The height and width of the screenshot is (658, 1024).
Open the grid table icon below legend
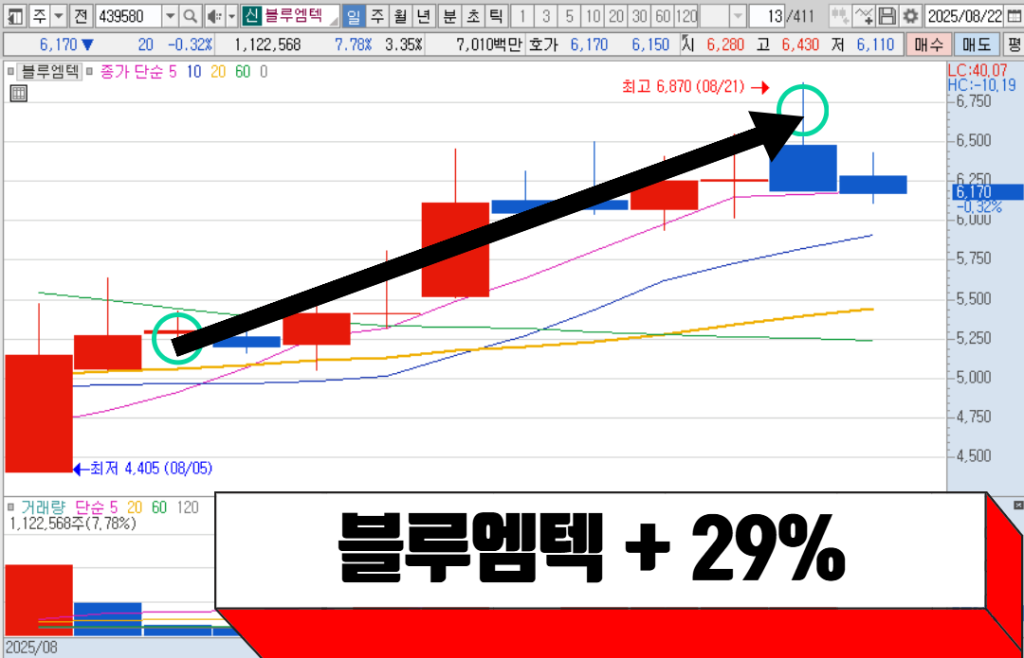pos(19,93)
